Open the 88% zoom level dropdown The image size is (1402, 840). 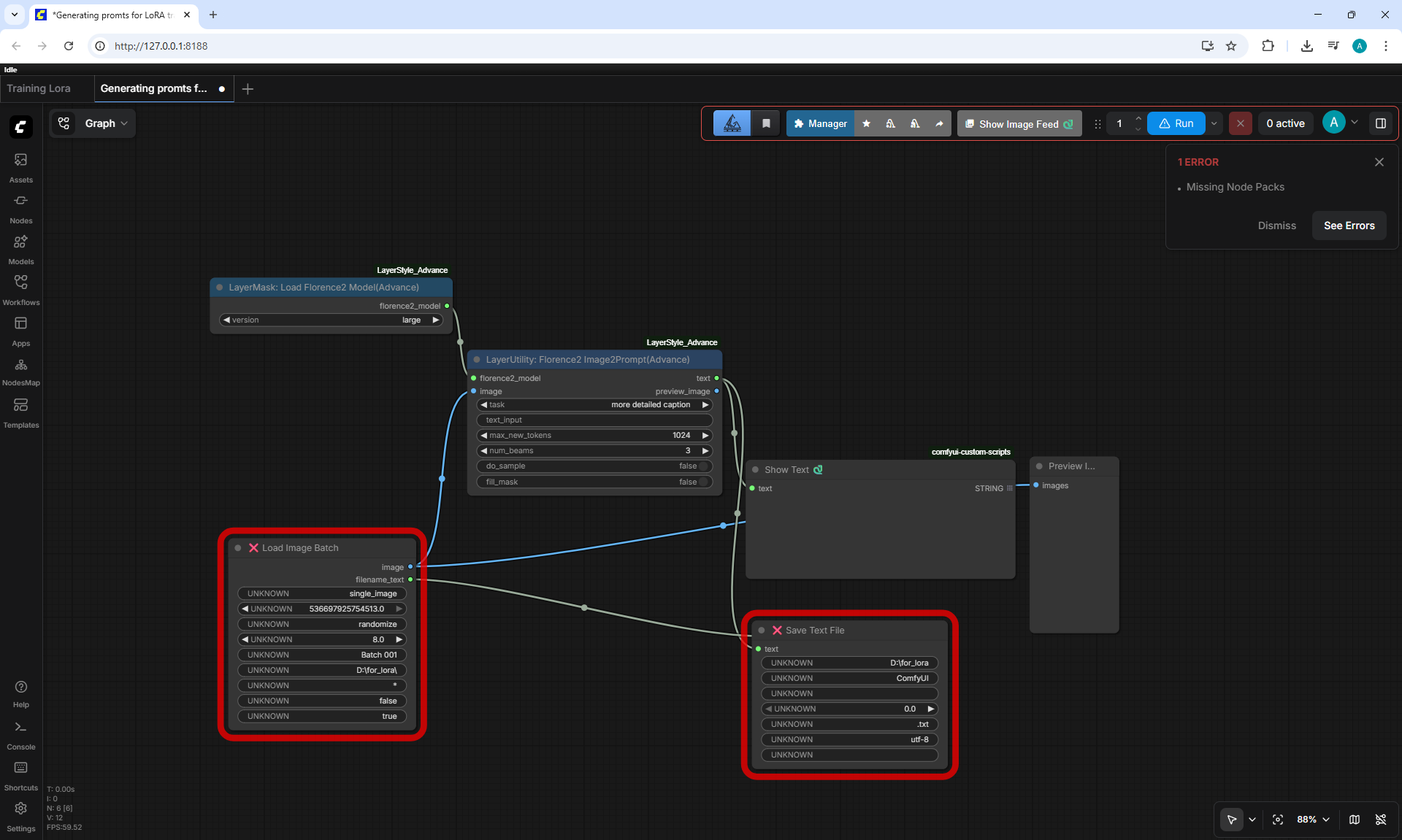coord(1313,820)
